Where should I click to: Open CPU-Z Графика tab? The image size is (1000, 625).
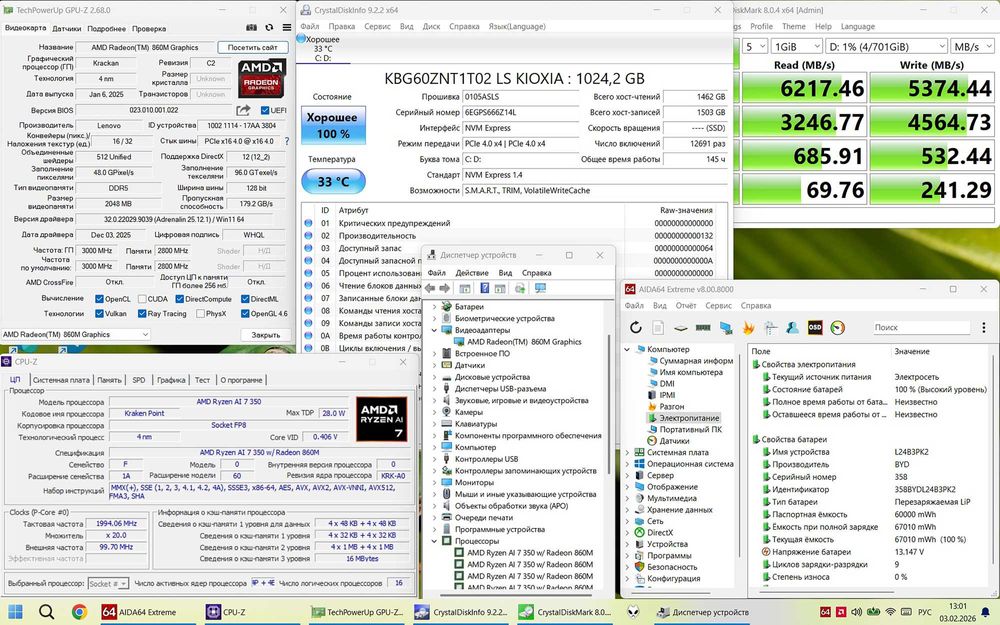[x=171, y=379]
